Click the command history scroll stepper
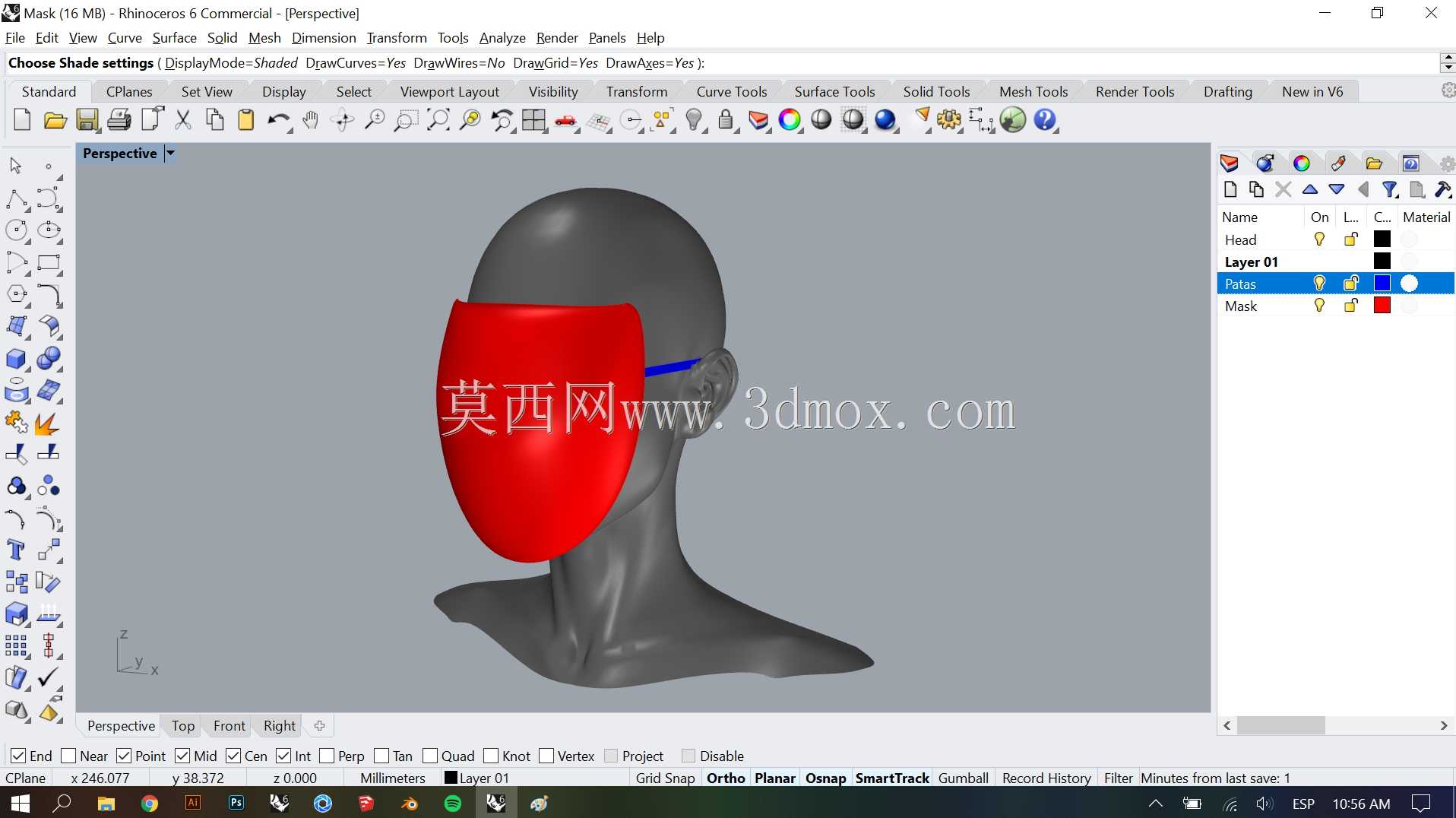1456x818 pixels. pos(1448,62)
